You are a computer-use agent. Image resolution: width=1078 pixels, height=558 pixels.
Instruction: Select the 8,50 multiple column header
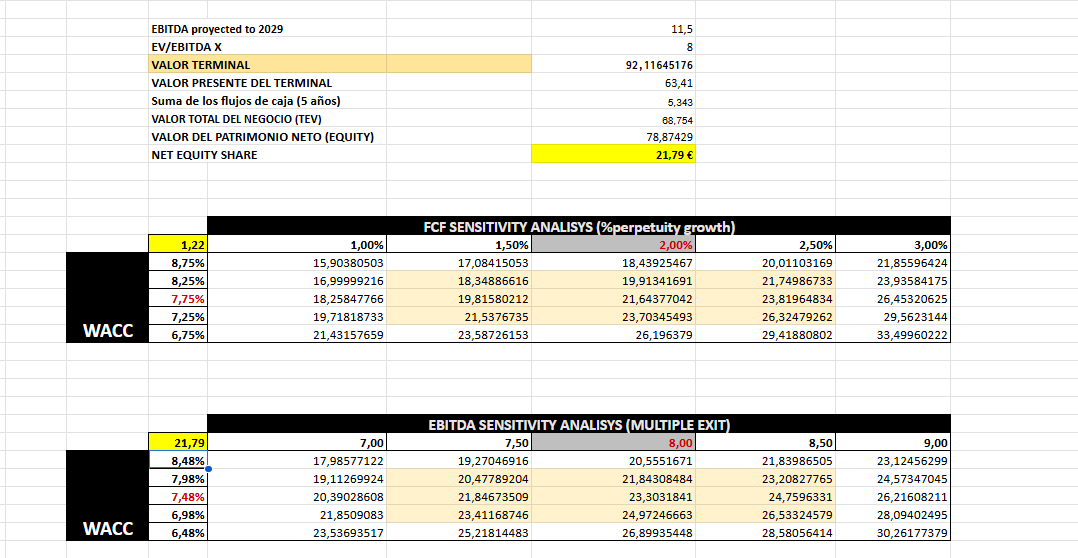point(765,443)
